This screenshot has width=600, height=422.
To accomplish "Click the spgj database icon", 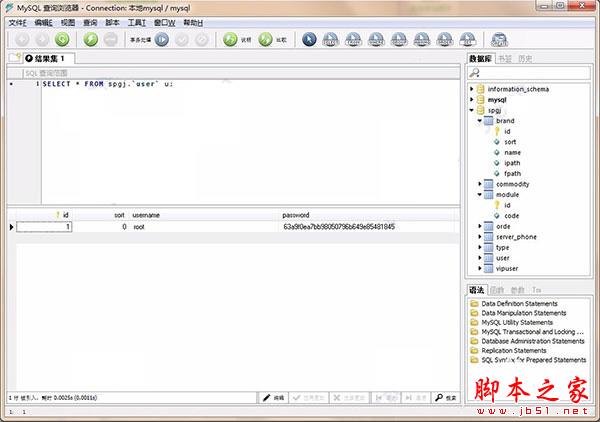I will click(x=481, y=110).
